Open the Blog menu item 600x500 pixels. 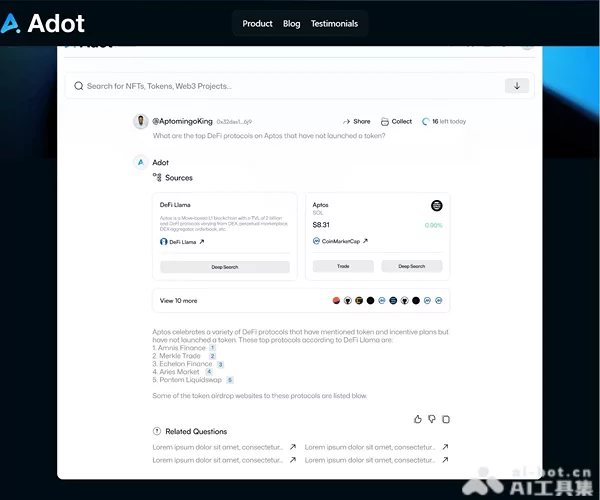[x=292, y=24]
